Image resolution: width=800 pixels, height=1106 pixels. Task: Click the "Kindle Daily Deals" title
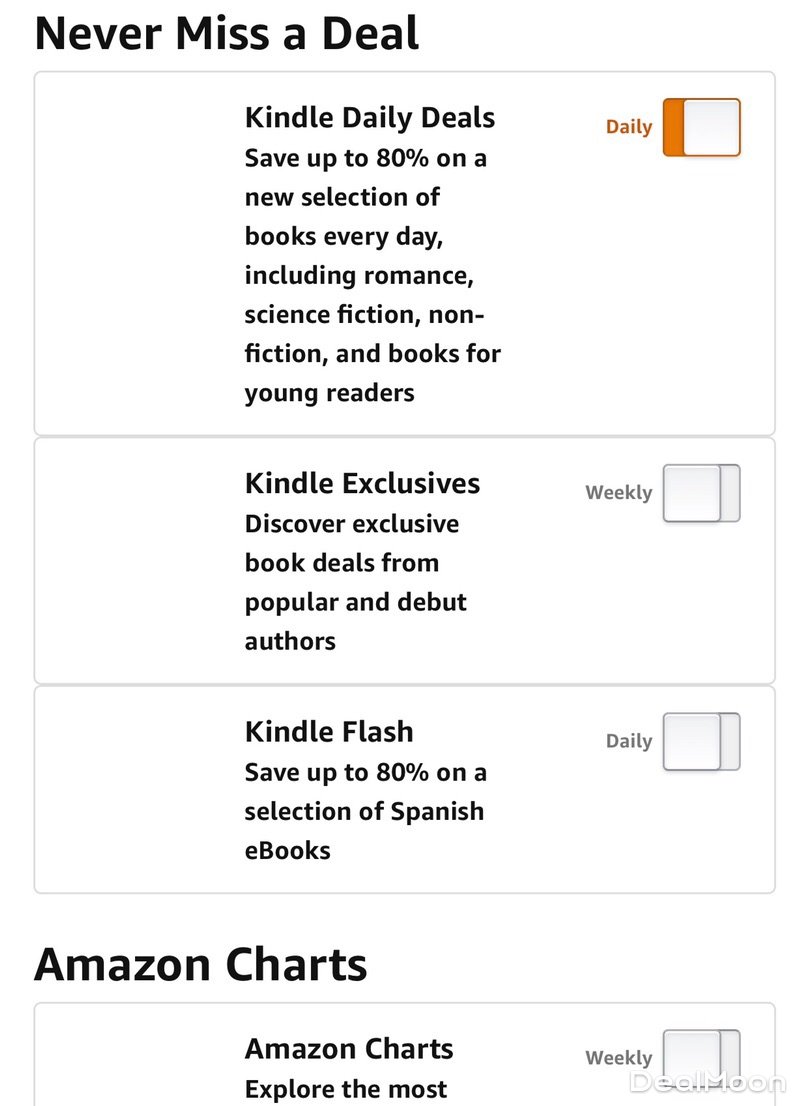coord(369,117)
